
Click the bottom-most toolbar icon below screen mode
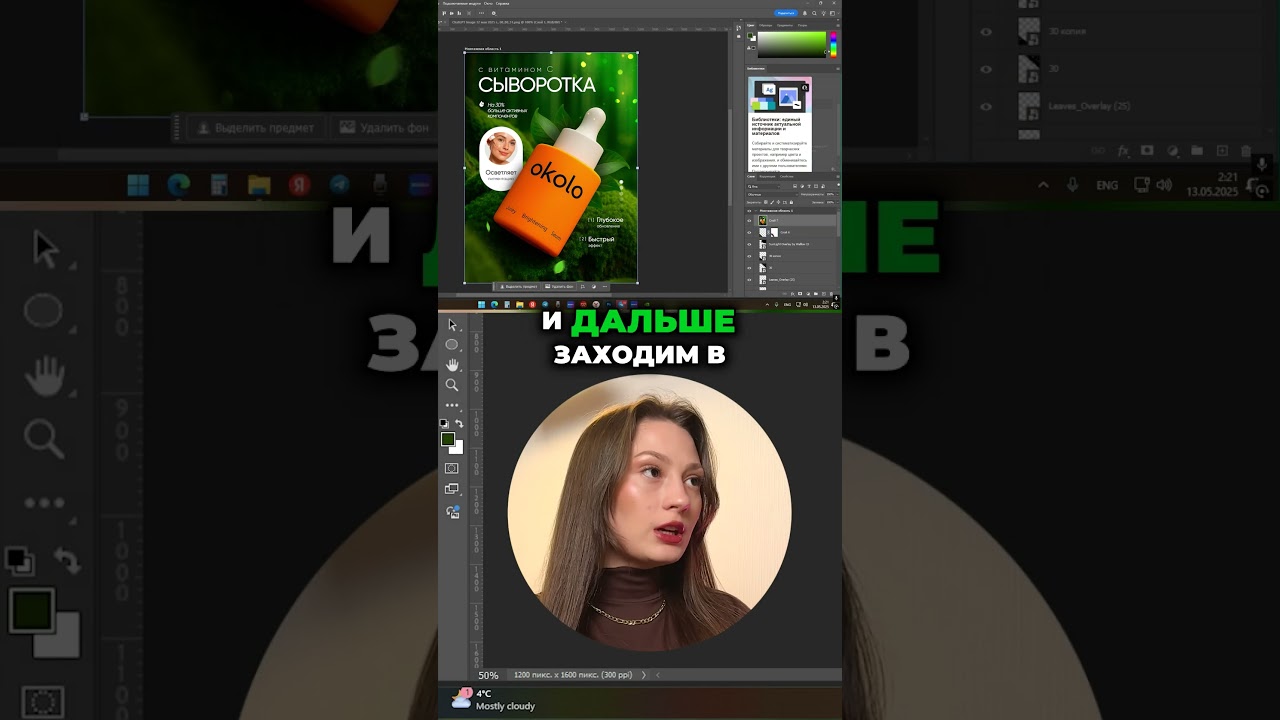pos(453,511)
